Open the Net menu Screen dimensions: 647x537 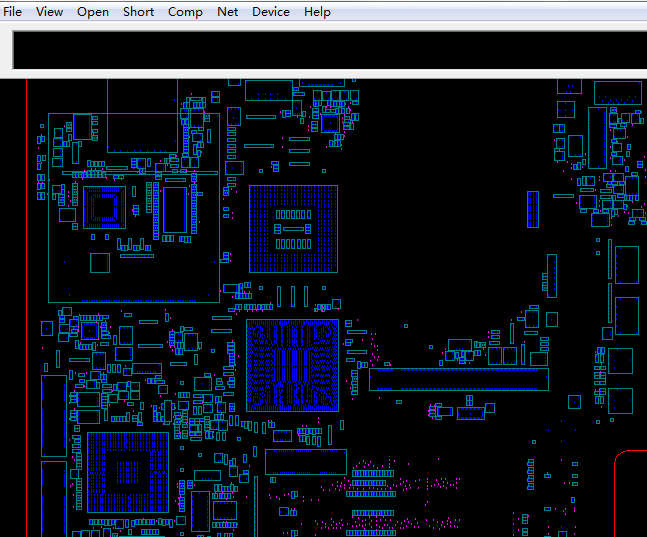click(228, 12)
